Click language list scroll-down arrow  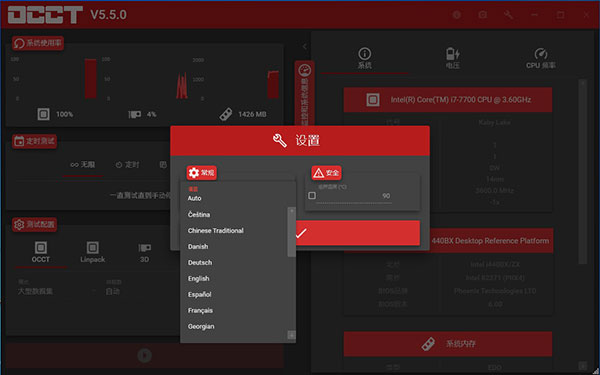[292, 335]
